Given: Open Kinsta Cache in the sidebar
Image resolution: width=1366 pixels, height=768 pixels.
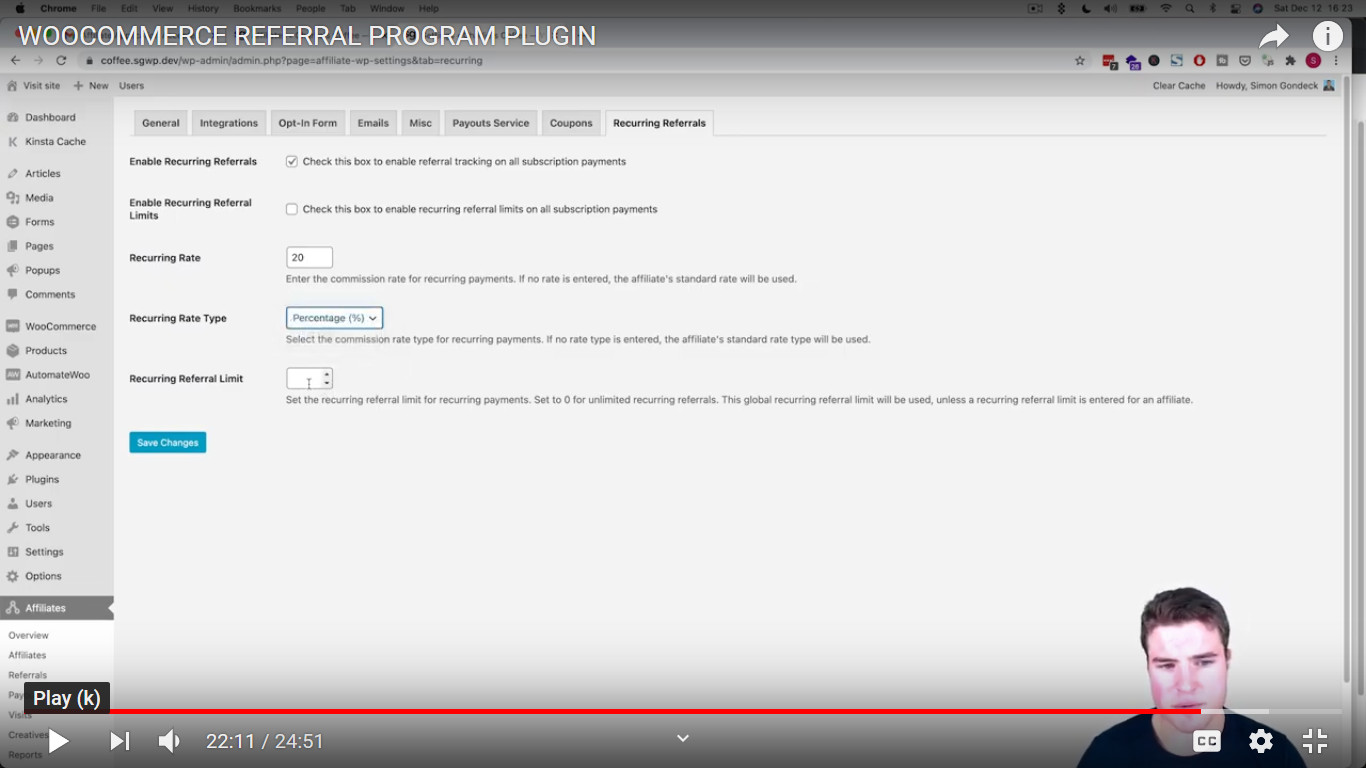Looking at the screenshot, I should pyautogui.click(x=56, y=141).
